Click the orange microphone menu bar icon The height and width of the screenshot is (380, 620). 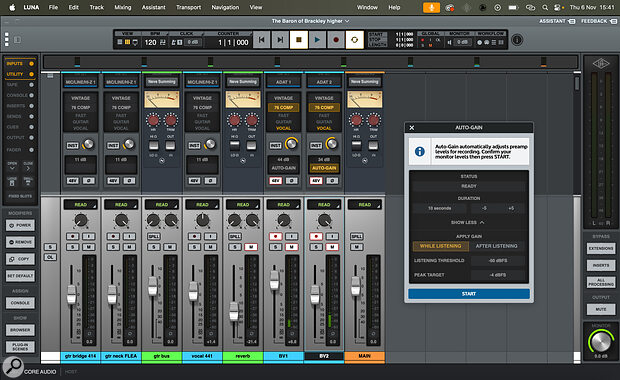point(431,7)
